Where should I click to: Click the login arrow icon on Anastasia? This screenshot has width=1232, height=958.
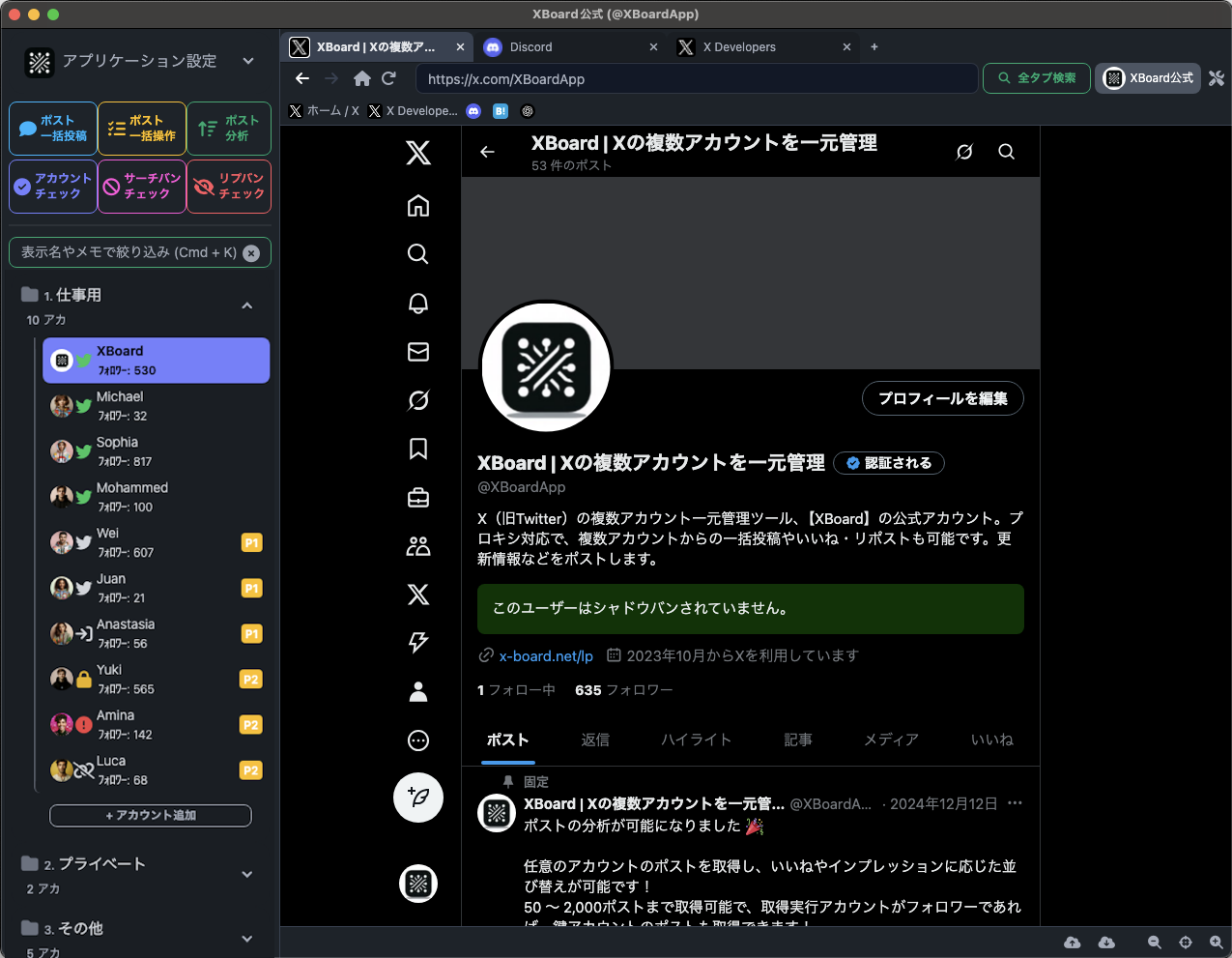pos(84,635)
